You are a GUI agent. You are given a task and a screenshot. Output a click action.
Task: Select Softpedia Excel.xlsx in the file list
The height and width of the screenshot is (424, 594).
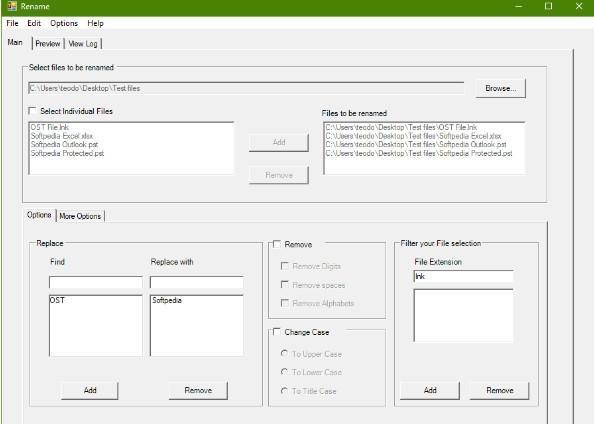click(x=62, y=136)
